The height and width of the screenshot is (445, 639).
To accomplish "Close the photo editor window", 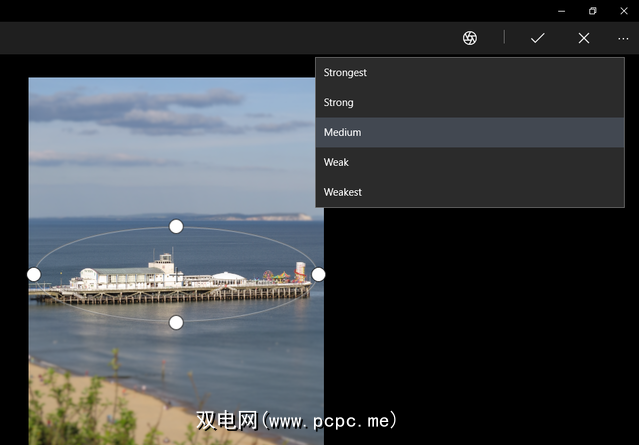I will coord(624,11).
